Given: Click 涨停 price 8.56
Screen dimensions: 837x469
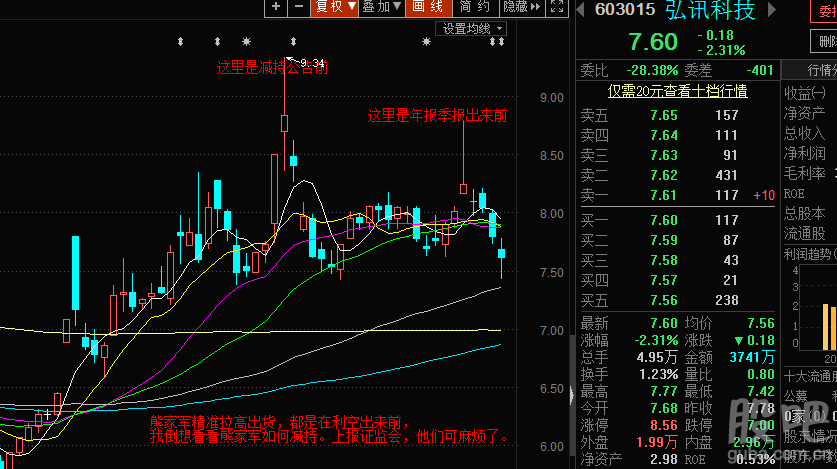Looking at the screenshot, I should (664, 426).
